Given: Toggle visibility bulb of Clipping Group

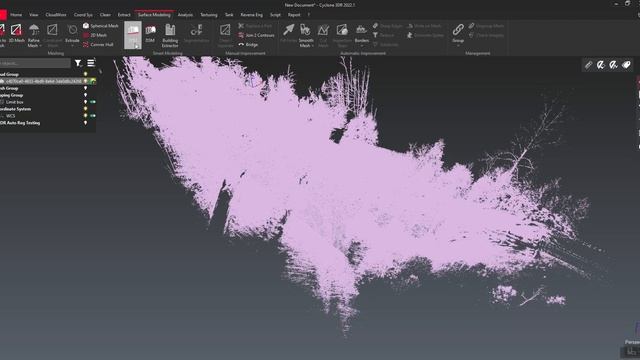Looking at the screenshot, I should click(85, 95).
